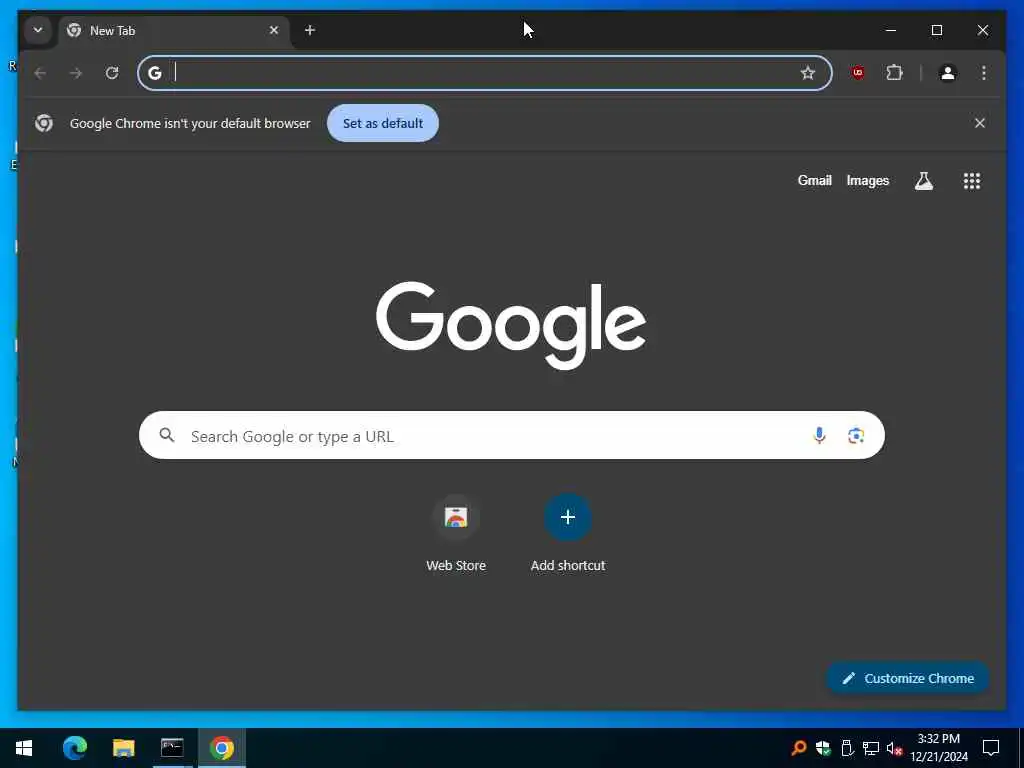The image size is (1024, 768).
Task: Click the orange magnifier tray icon
Action: point(798,748)
